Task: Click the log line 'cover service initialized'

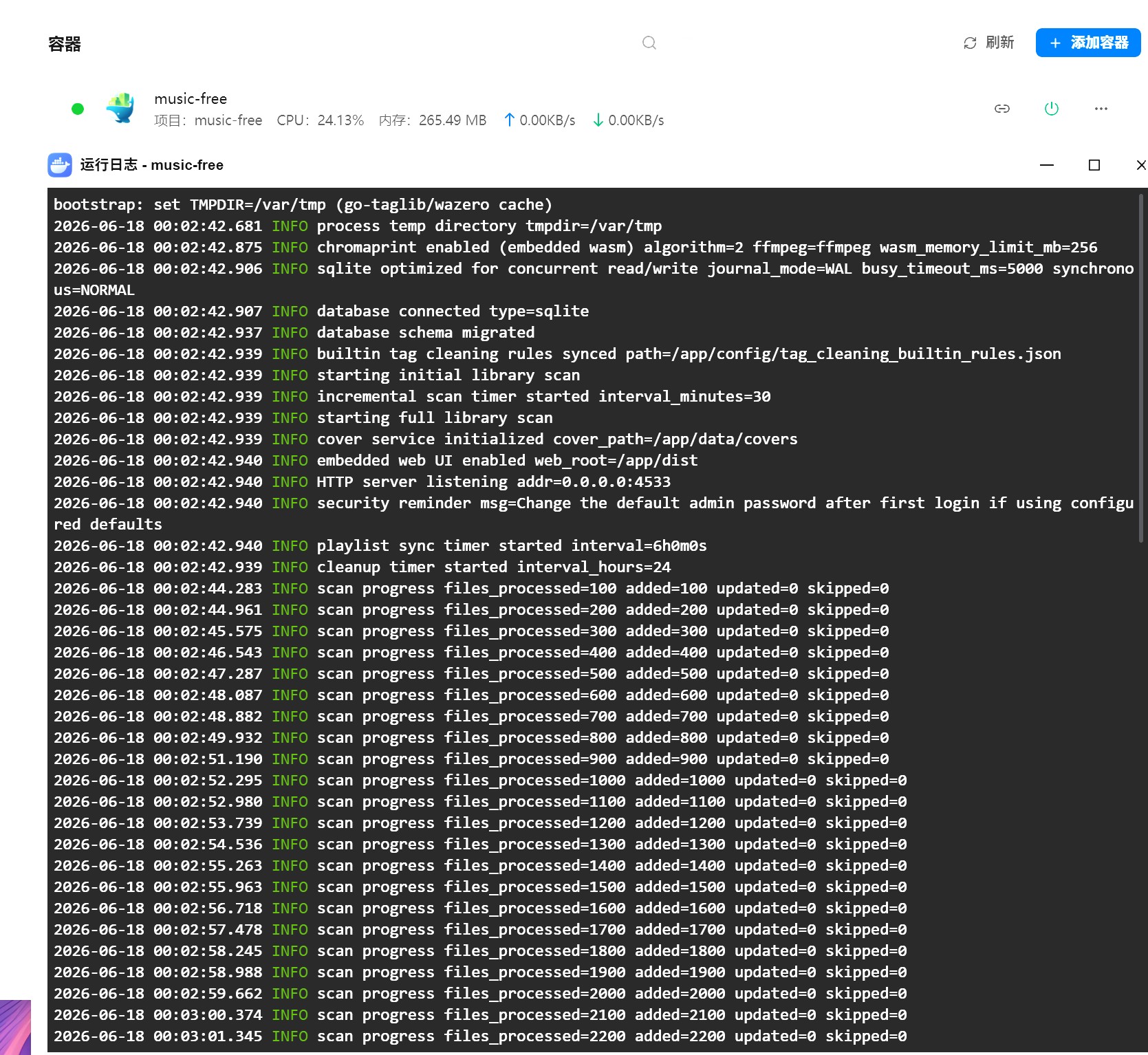Action: coord(426,439)
